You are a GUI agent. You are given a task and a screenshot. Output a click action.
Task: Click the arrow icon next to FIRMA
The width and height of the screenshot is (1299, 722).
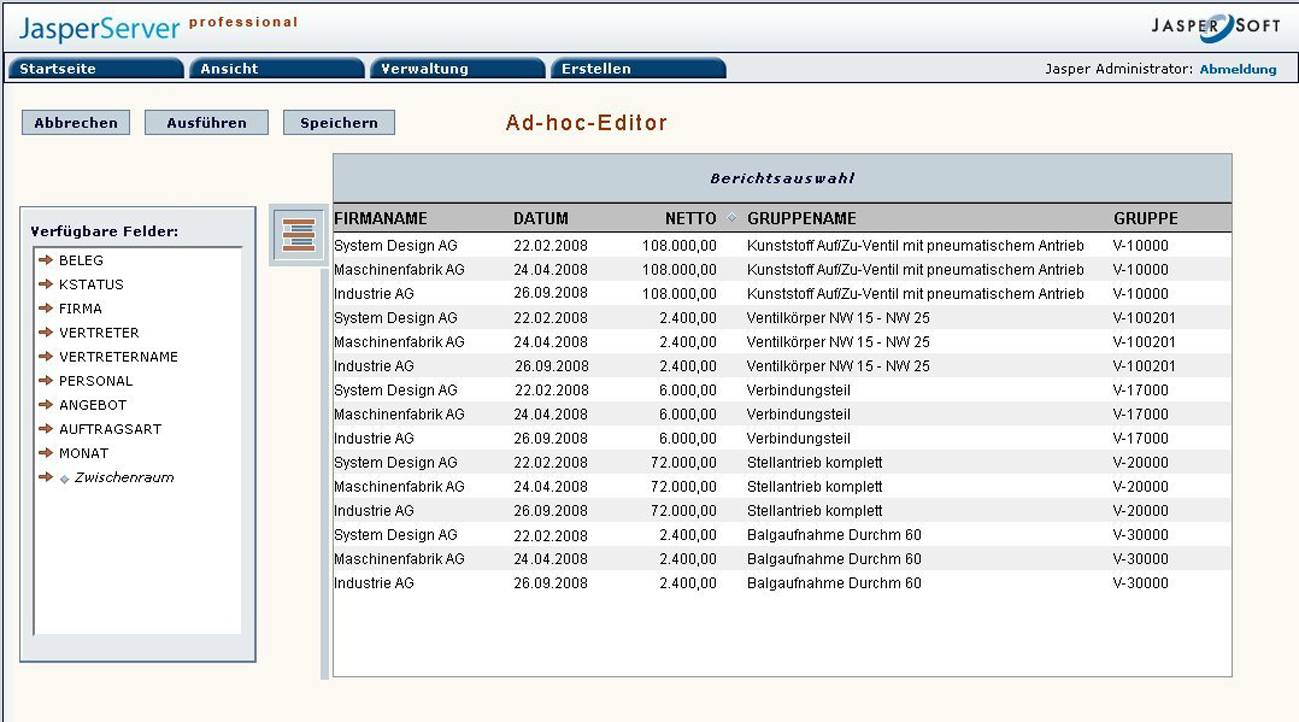(46, 308)
